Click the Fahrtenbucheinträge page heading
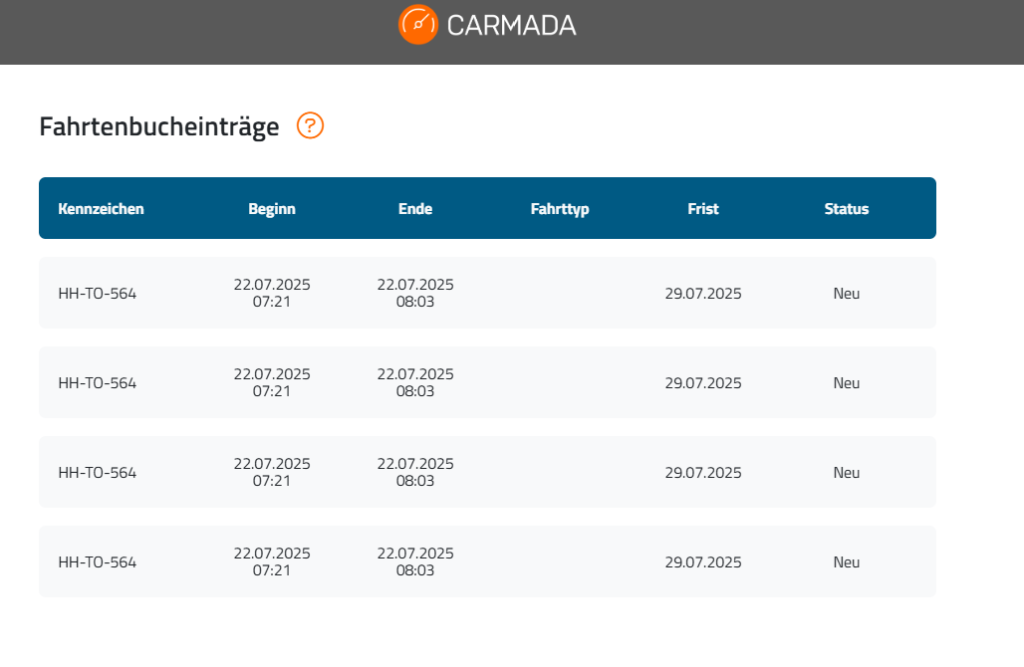This screenshot has width=1024, height=667. [159, 126]
